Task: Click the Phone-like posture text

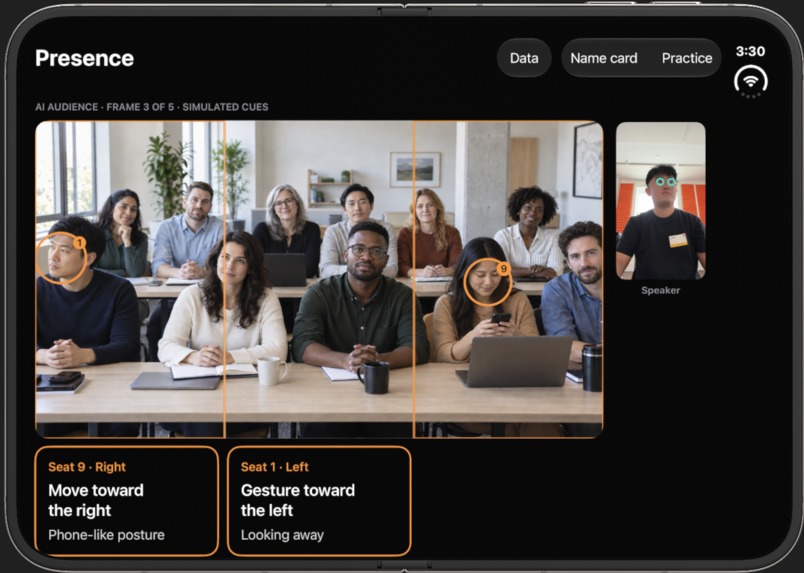Action: (106, 535)
